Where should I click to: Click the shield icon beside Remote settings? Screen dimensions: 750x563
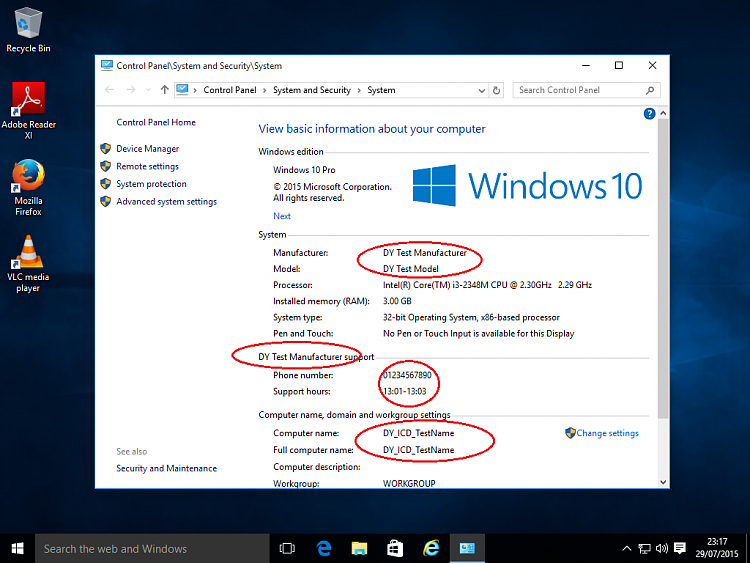(x=106, y=166)
